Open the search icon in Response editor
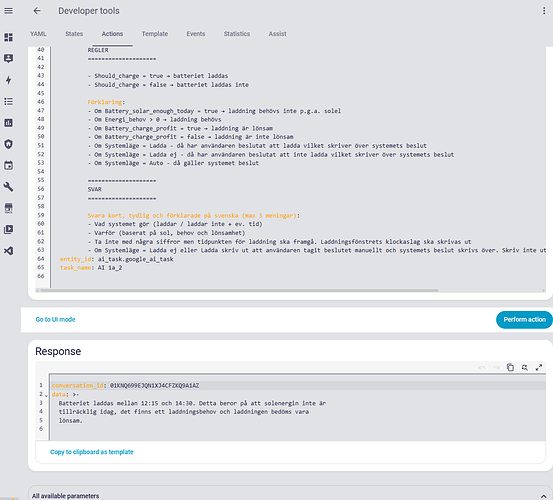Image resolution: width=553 pixels, height=500 pixels. click(x=524, y=367)
